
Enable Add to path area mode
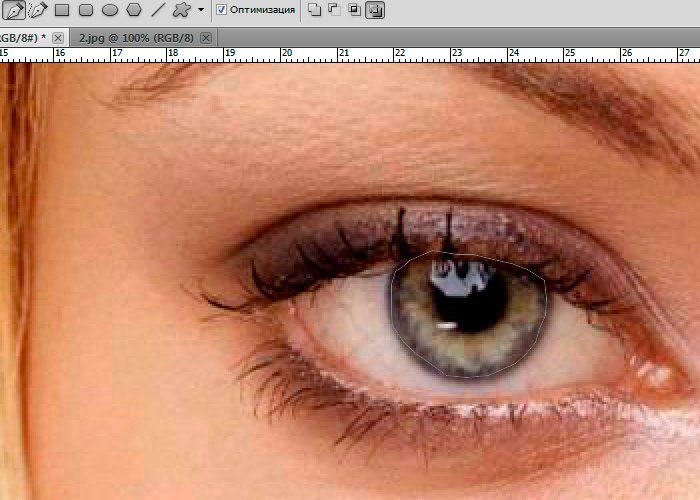(314, 10)
